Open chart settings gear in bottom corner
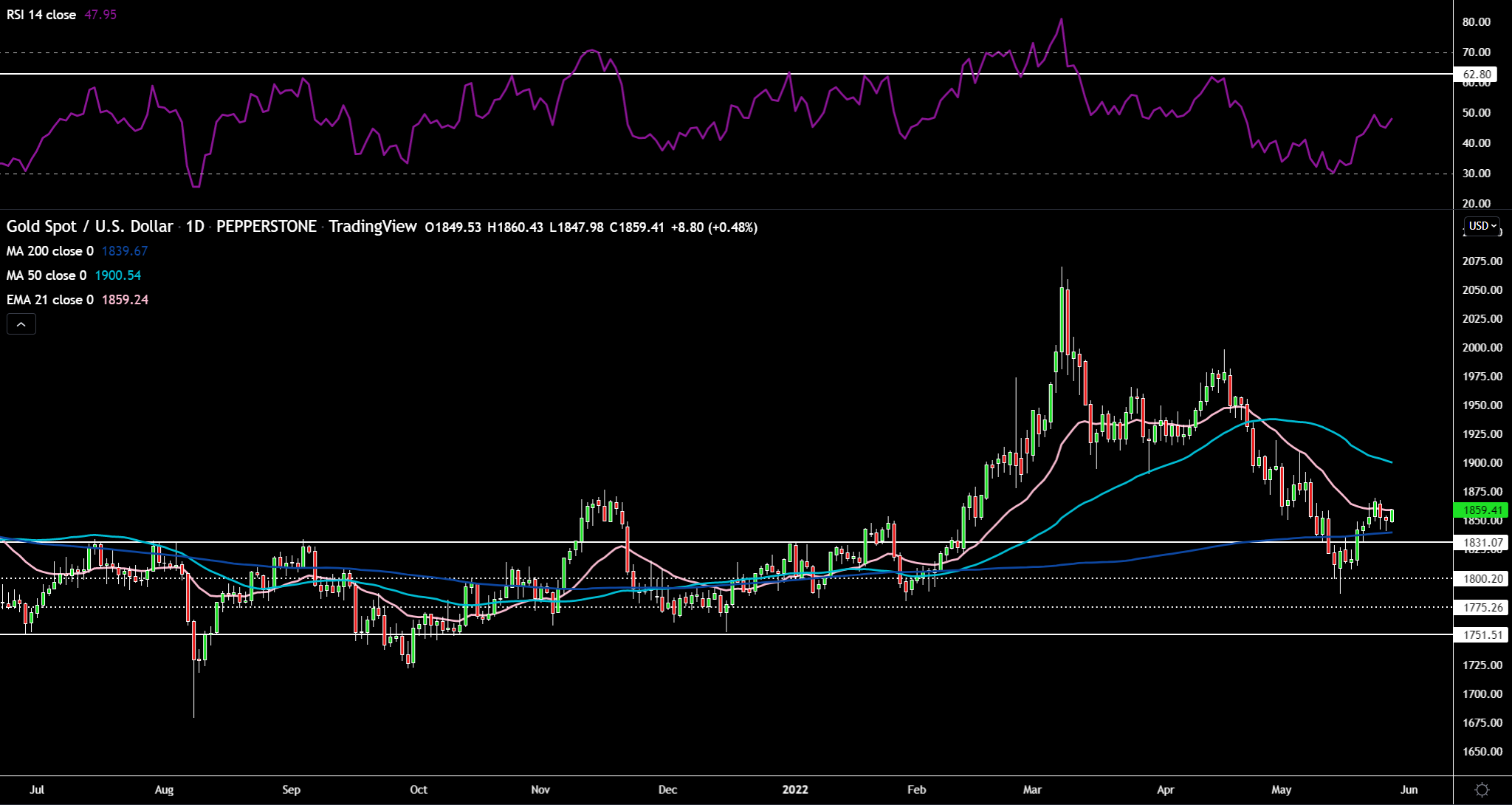The image size is (1512, 805). [1482, 789]
